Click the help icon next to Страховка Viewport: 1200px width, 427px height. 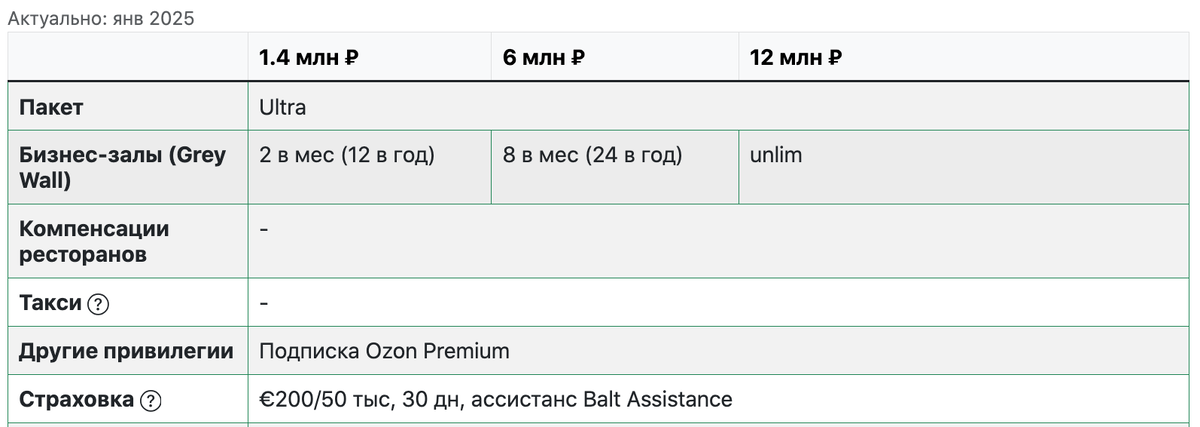[150, 400]
